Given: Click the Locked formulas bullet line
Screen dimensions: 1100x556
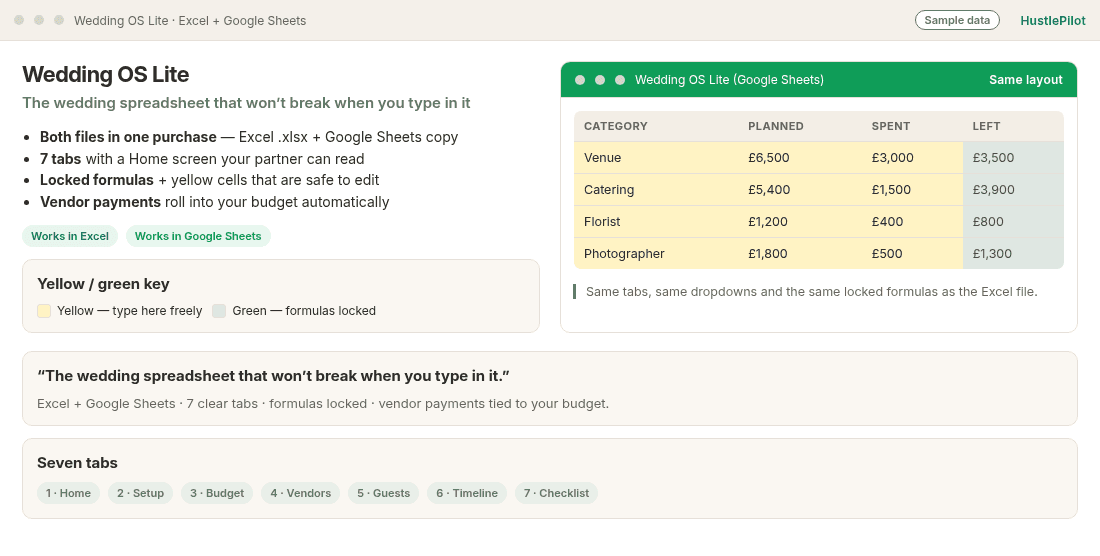Looking at the screenshot, I should [209, 180].
